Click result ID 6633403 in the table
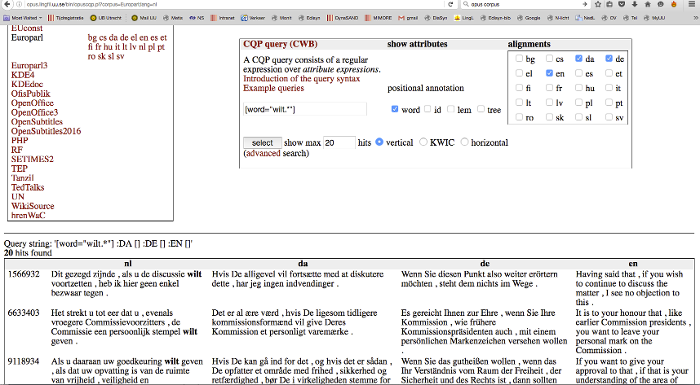This screenshot has height=385, width=700. (x=23, y=313)
